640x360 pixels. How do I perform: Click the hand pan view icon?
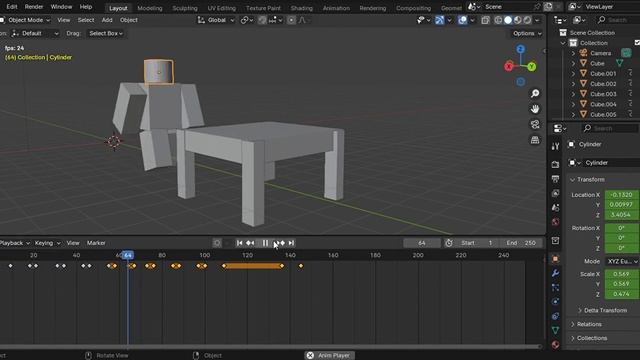[x=535, y=109]
